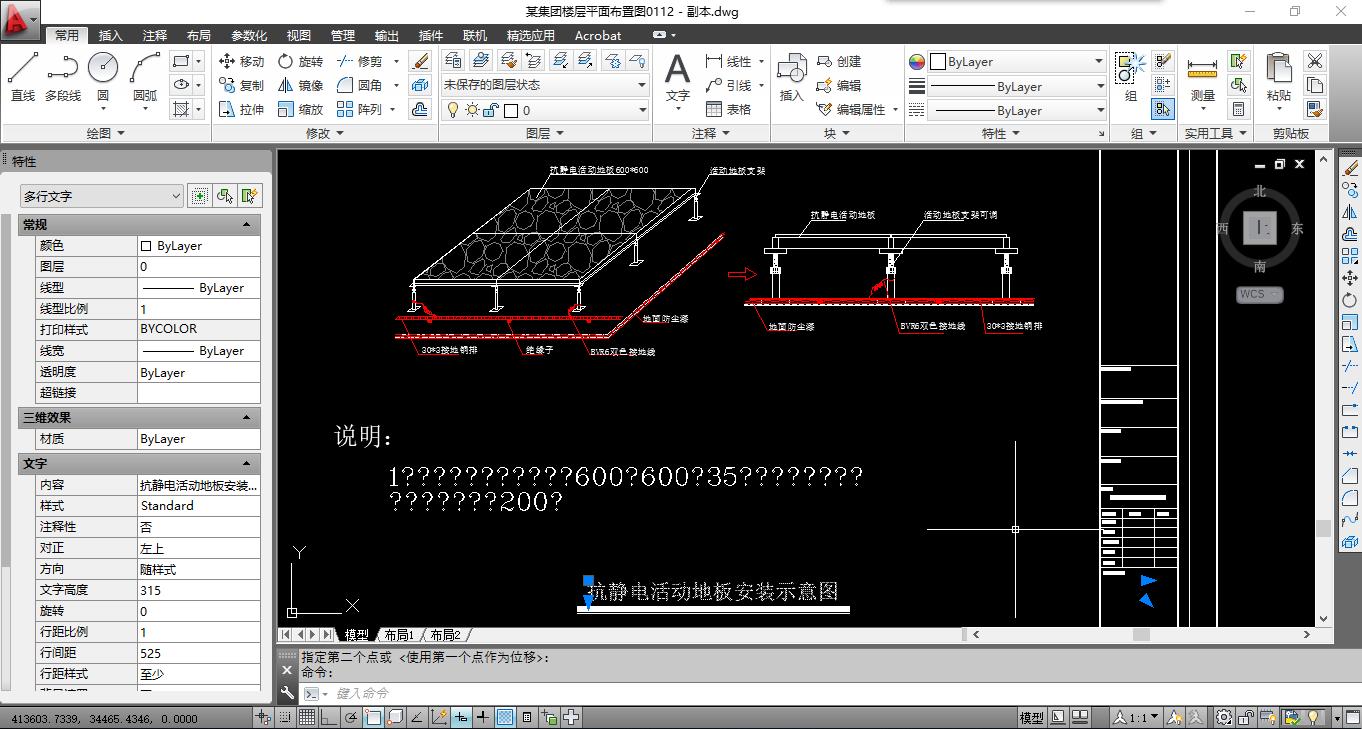Switch to the 插入 ribbon tab

coord(110,35)
